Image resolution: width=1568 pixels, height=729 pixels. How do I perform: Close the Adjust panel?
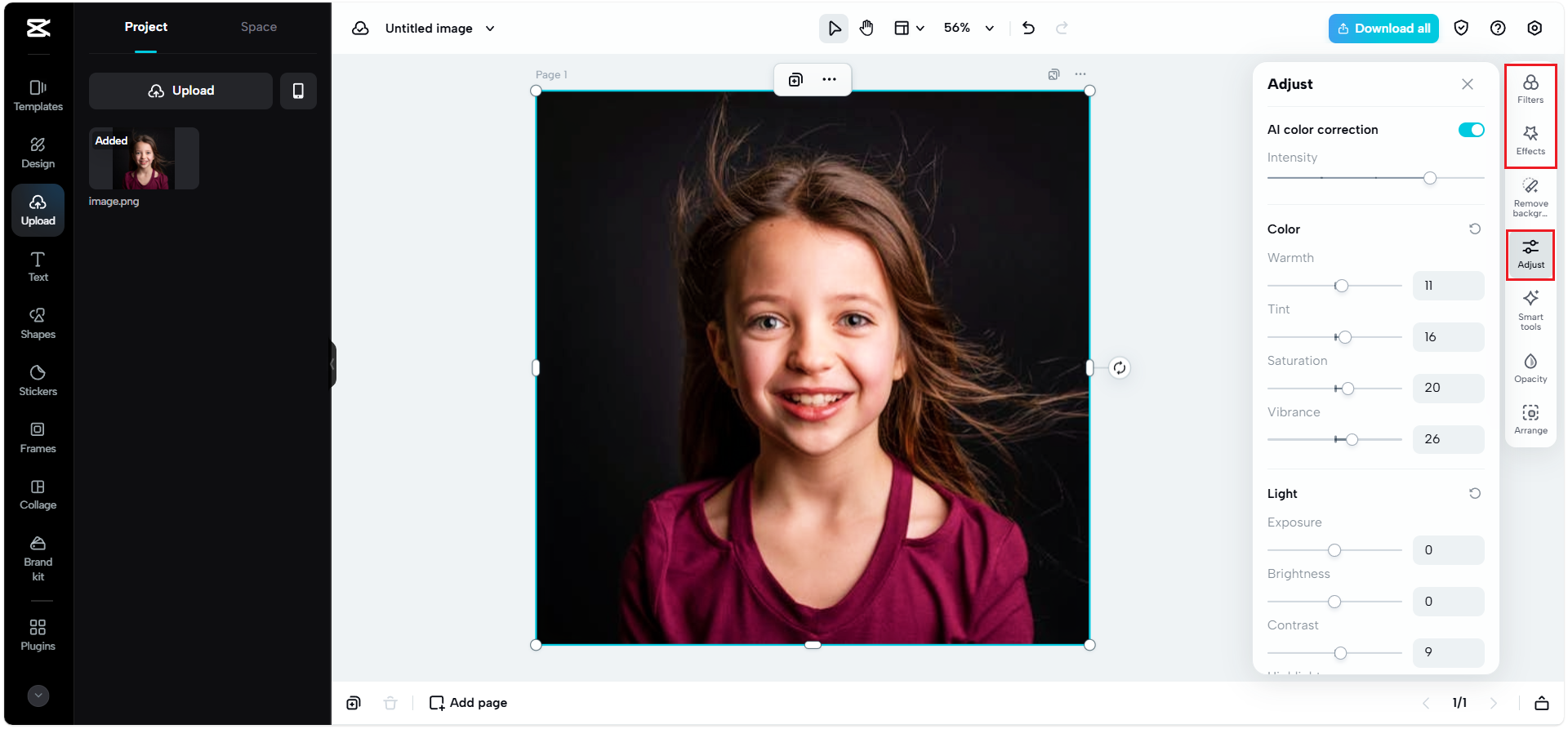[1468, 84]
